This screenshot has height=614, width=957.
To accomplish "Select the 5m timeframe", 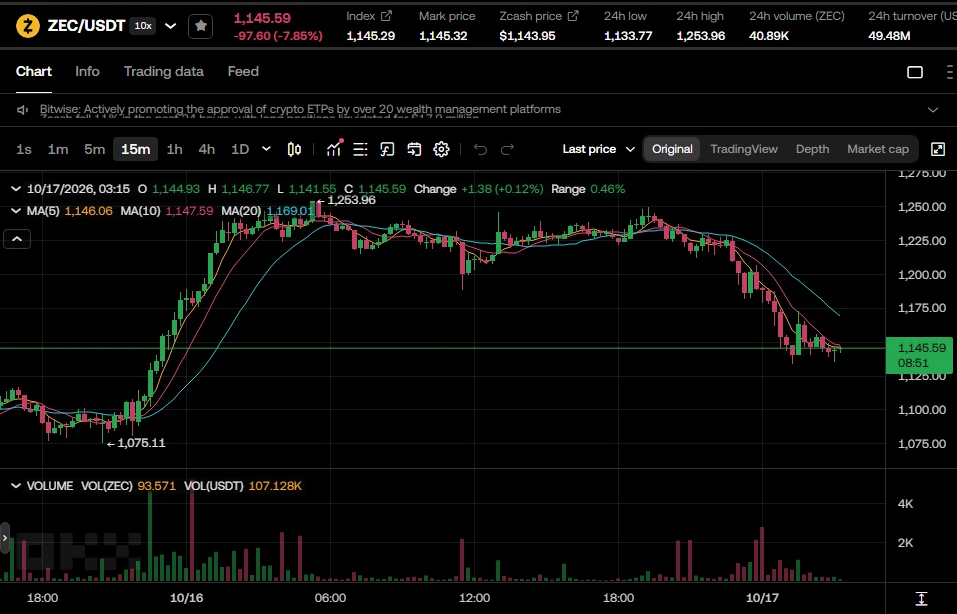I will click(x=95, y=149).
